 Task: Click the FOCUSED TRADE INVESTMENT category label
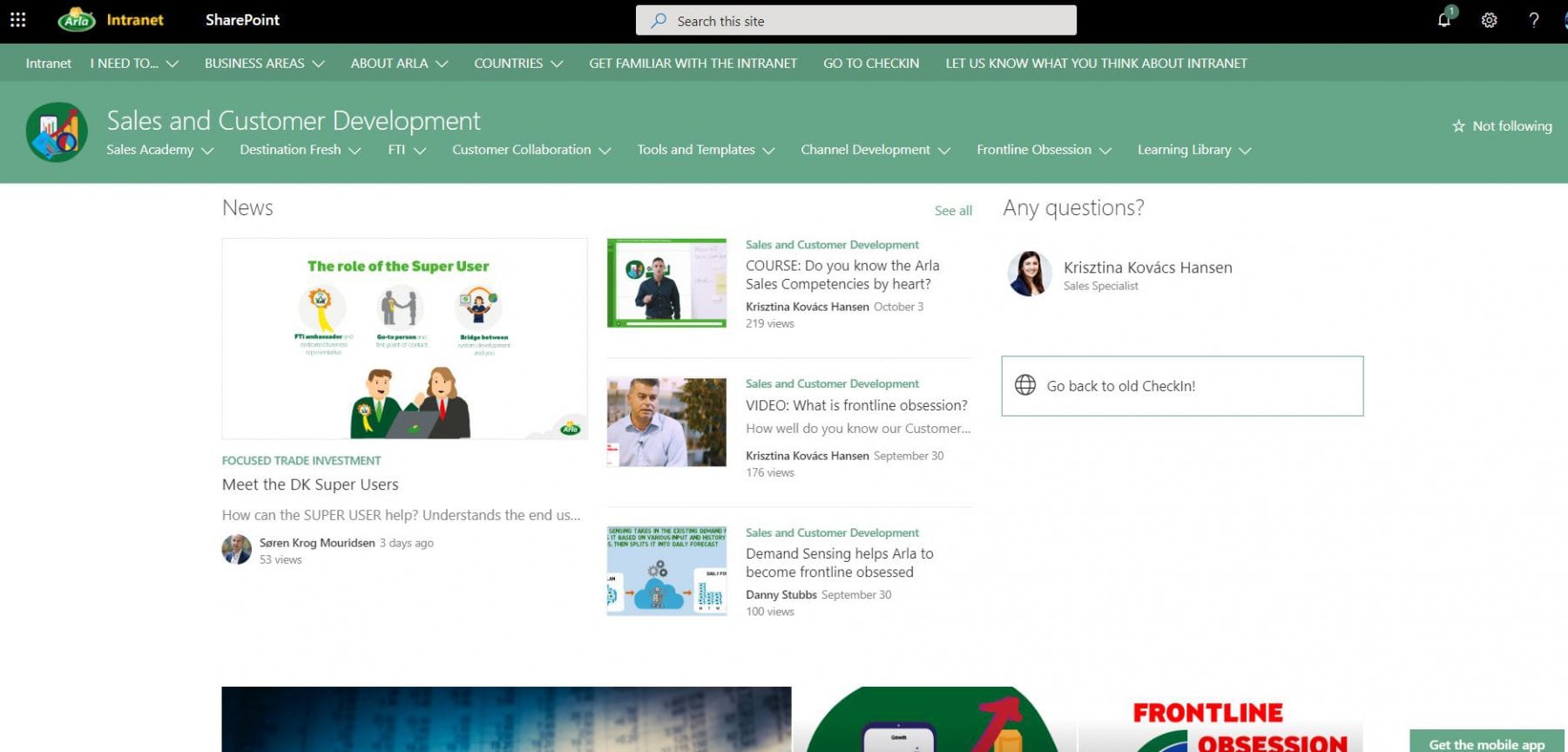pyautogui.click(x=301, y=461)
